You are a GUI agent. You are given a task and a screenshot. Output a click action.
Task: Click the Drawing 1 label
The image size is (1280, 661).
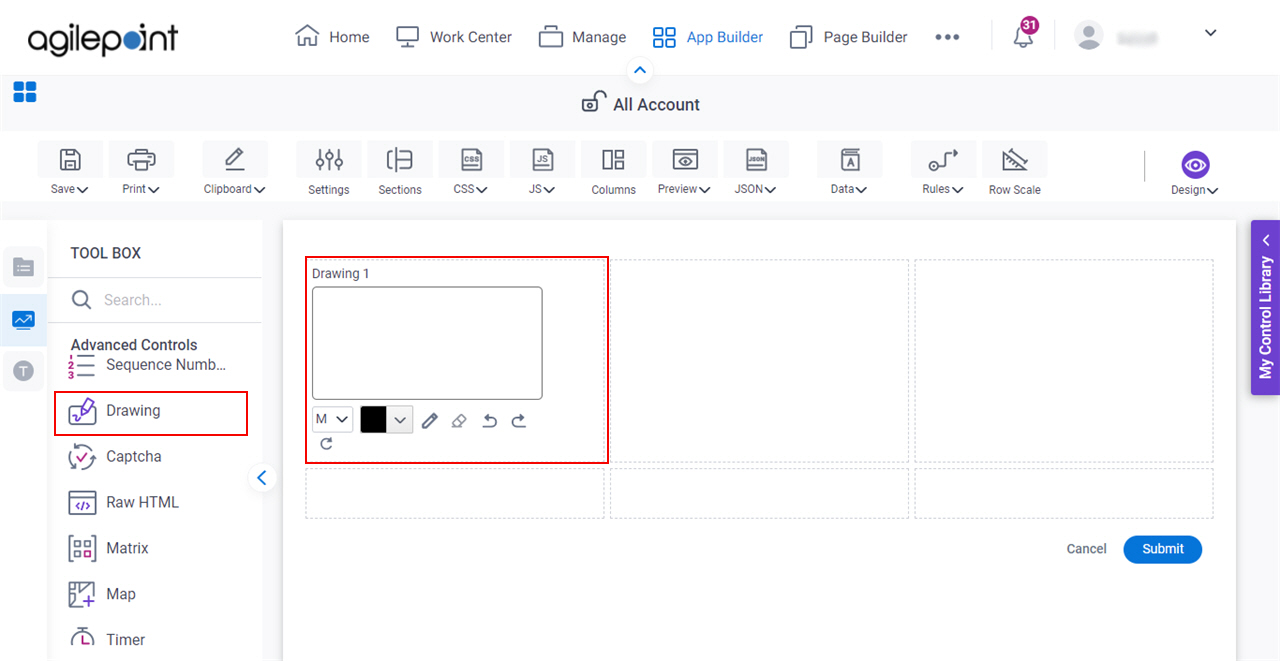340,274
